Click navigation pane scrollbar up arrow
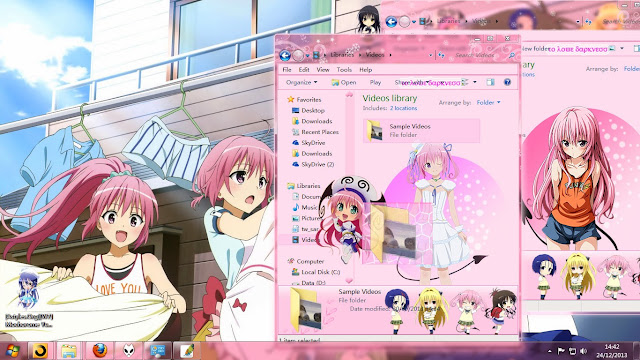 [x=349, y=95]
